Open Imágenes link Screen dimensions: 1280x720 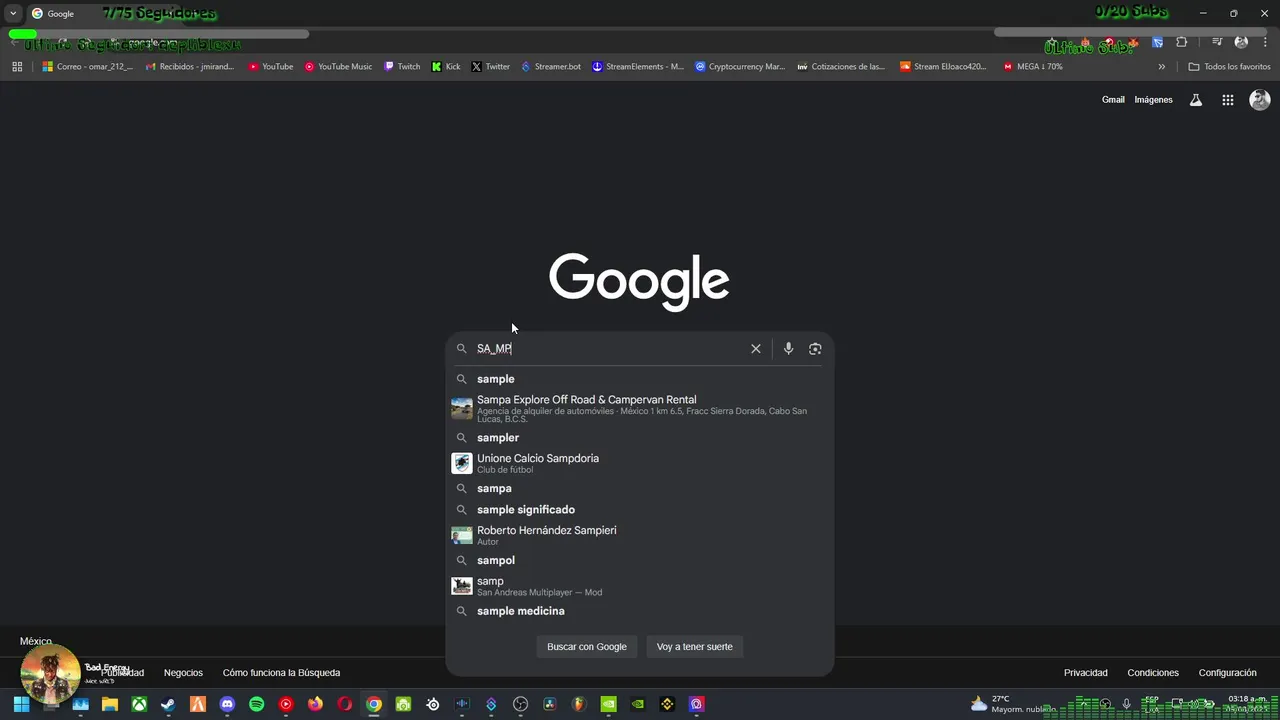[1153, 100]
